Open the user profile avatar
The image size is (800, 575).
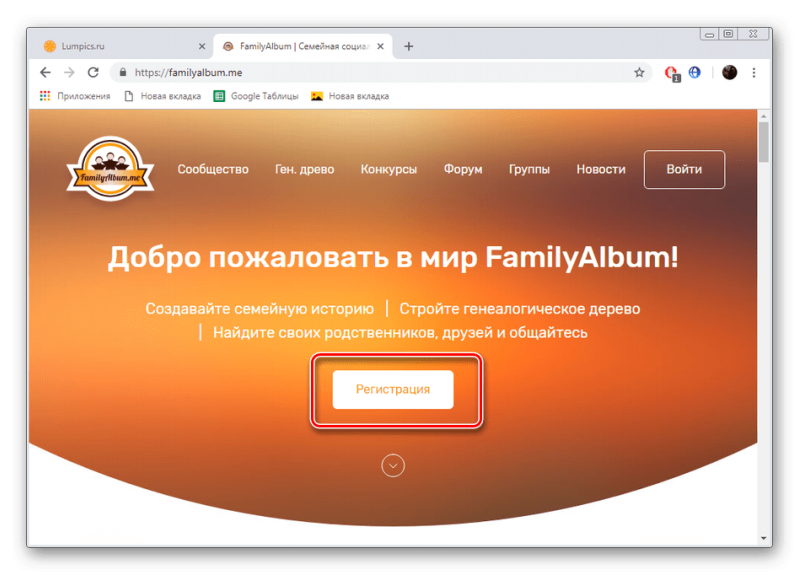(x=729, y=72)
